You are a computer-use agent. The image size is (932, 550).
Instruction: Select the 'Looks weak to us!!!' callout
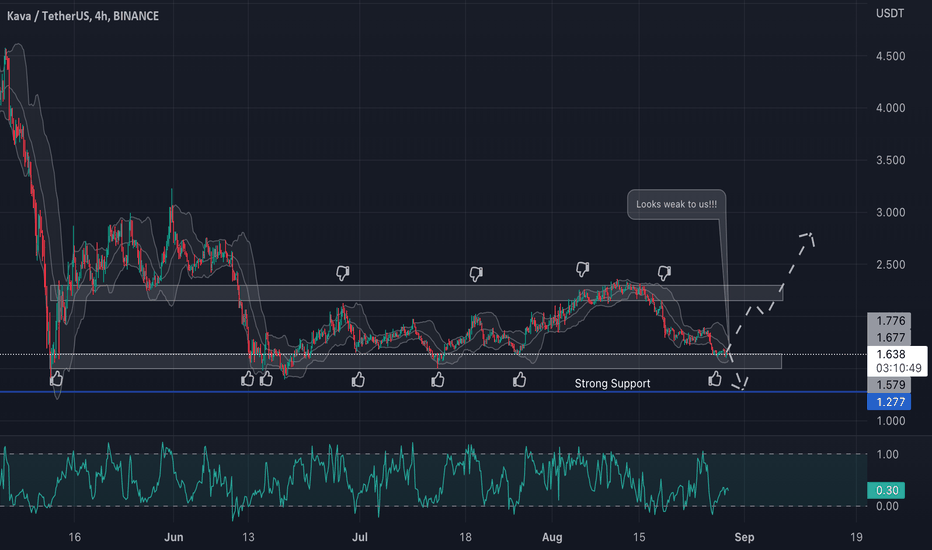click(x=676, y=205)
